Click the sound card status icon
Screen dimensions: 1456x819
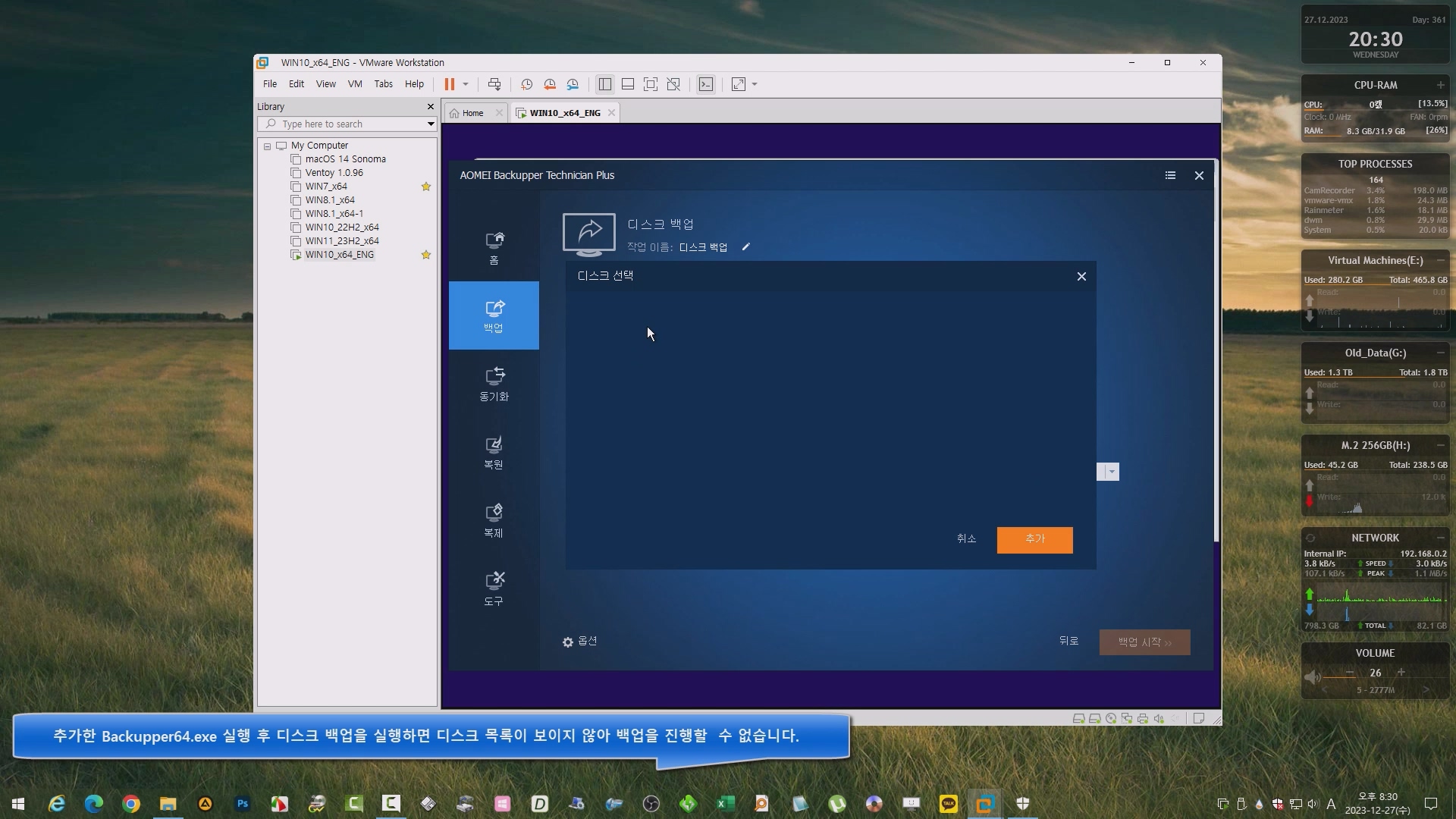1159,718
